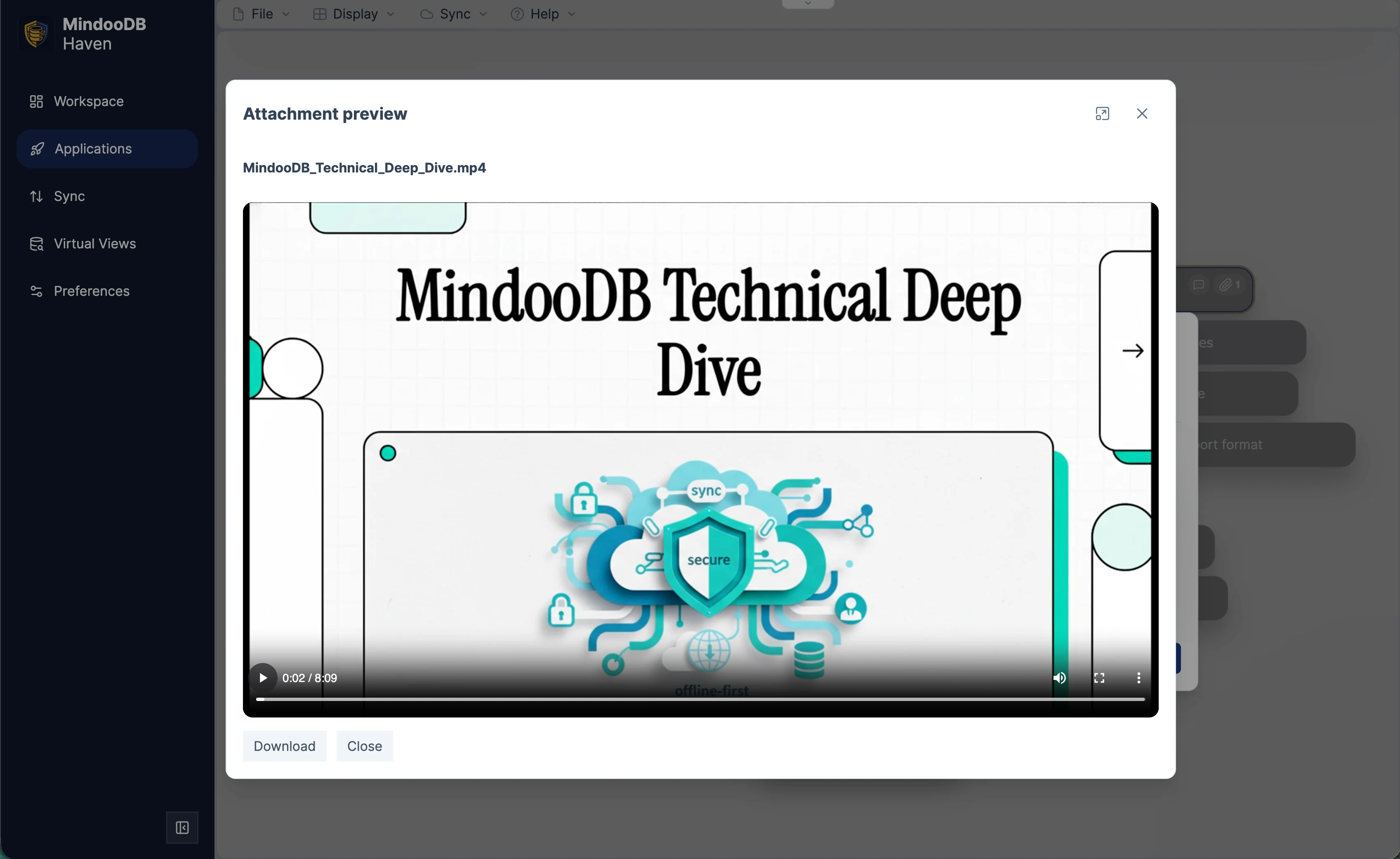Viewport: 1400px width, 859px height.
Task: Open the Help dropdown
Action: [x=542, y=14]
